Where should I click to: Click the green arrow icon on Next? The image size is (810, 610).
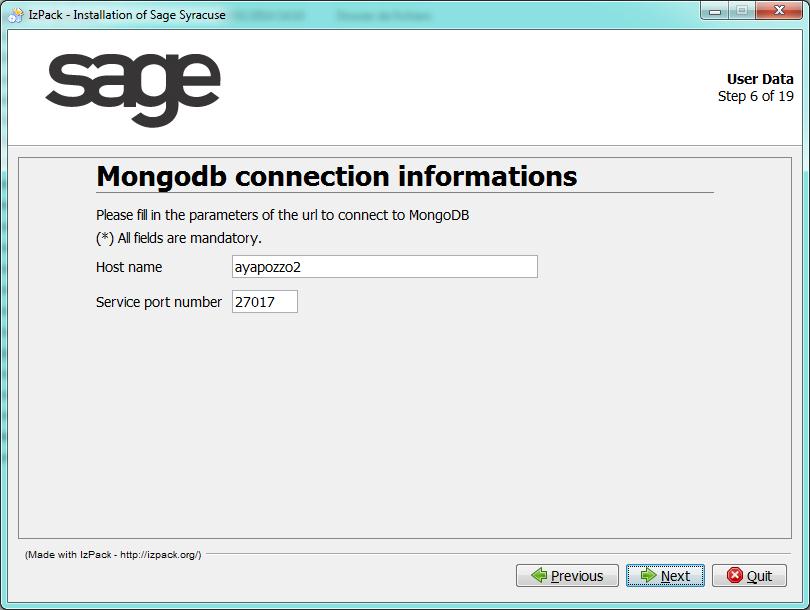[648, 575]
